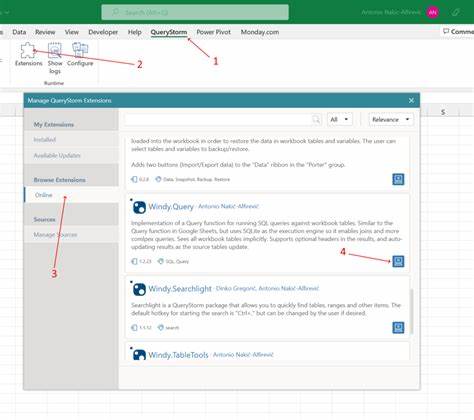Open the All filter dropdown
The height and width of the screenshot is (420, 474).
(x=339, y=119)
